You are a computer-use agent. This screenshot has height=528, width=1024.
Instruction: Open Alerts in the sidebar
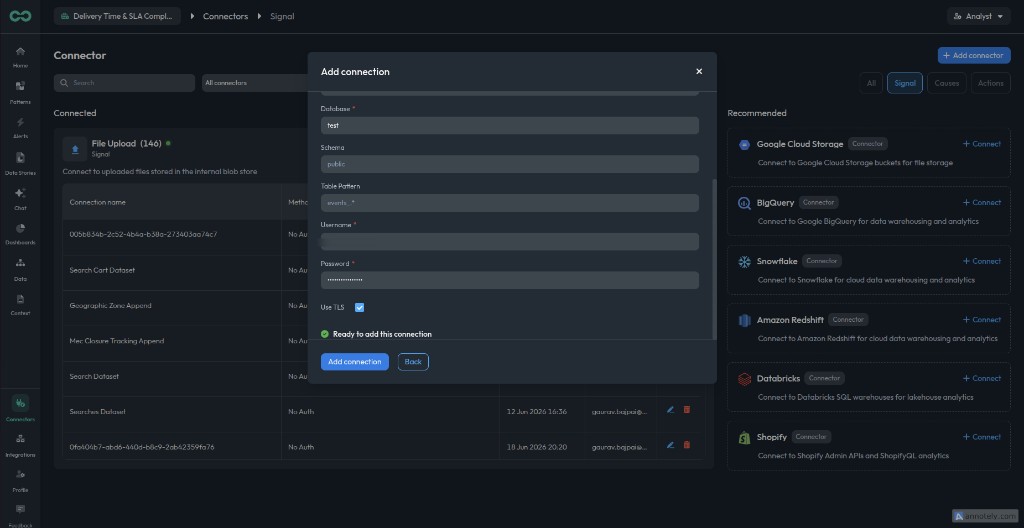[x=20, y=127]
